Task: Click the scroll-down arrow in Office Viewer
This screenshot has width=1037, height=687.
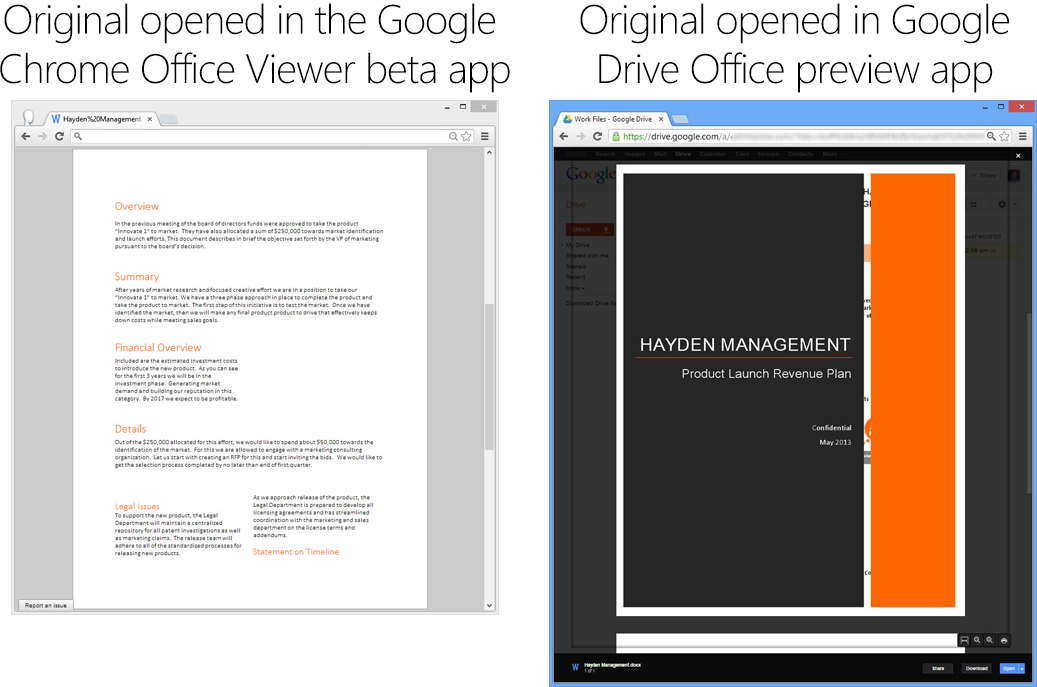Action: click(x=489, y=605)
